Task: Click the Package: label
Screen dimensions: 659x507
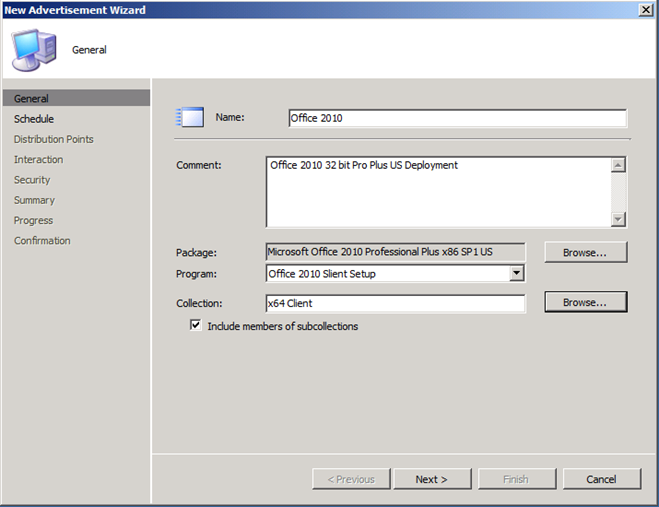Action: [x=196, y=253]
